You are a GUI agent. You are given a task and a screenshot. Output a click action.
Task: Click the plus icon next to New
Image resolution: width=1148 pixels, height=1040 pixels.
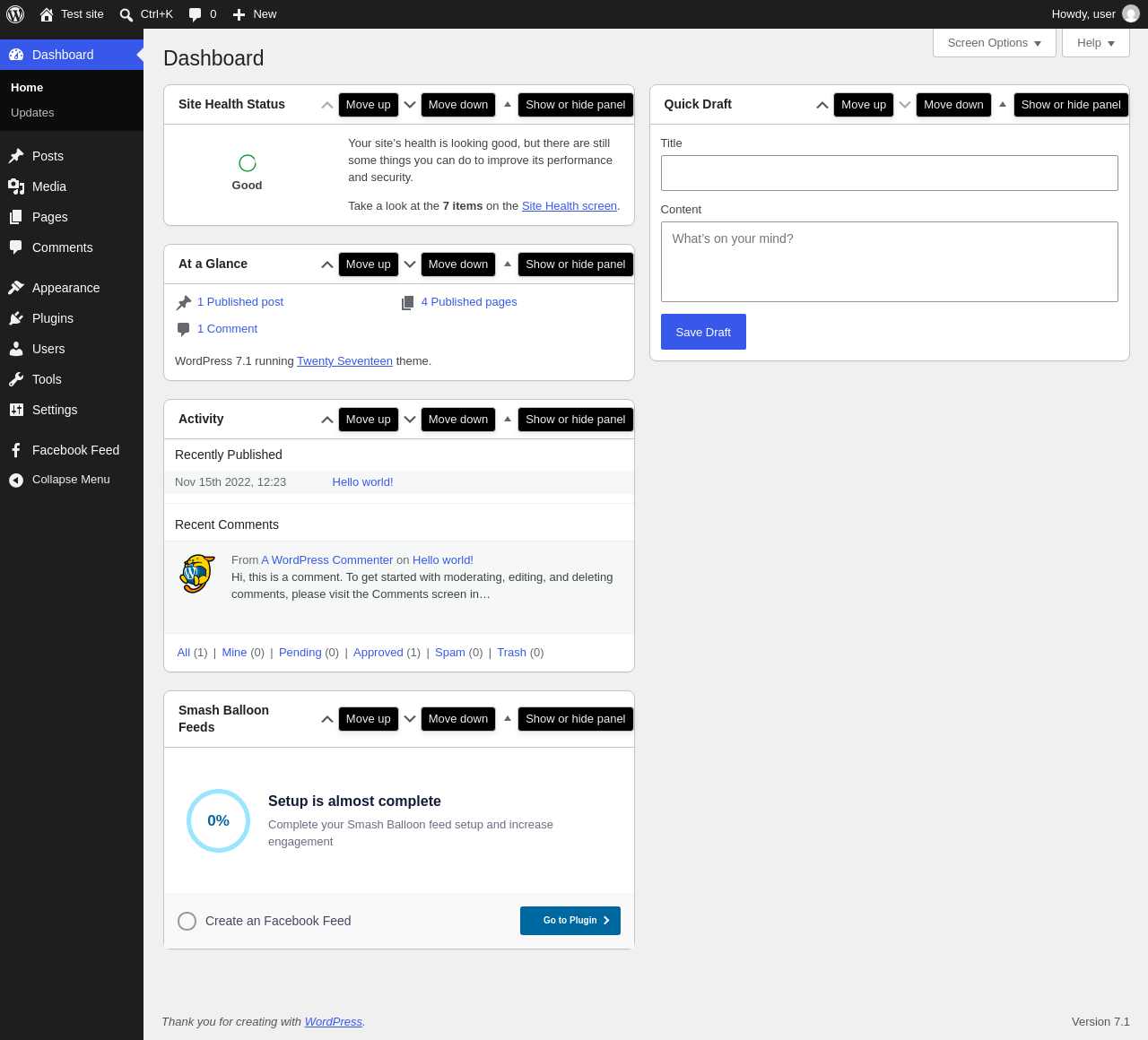pyautogui.click(x=239, y=14)
